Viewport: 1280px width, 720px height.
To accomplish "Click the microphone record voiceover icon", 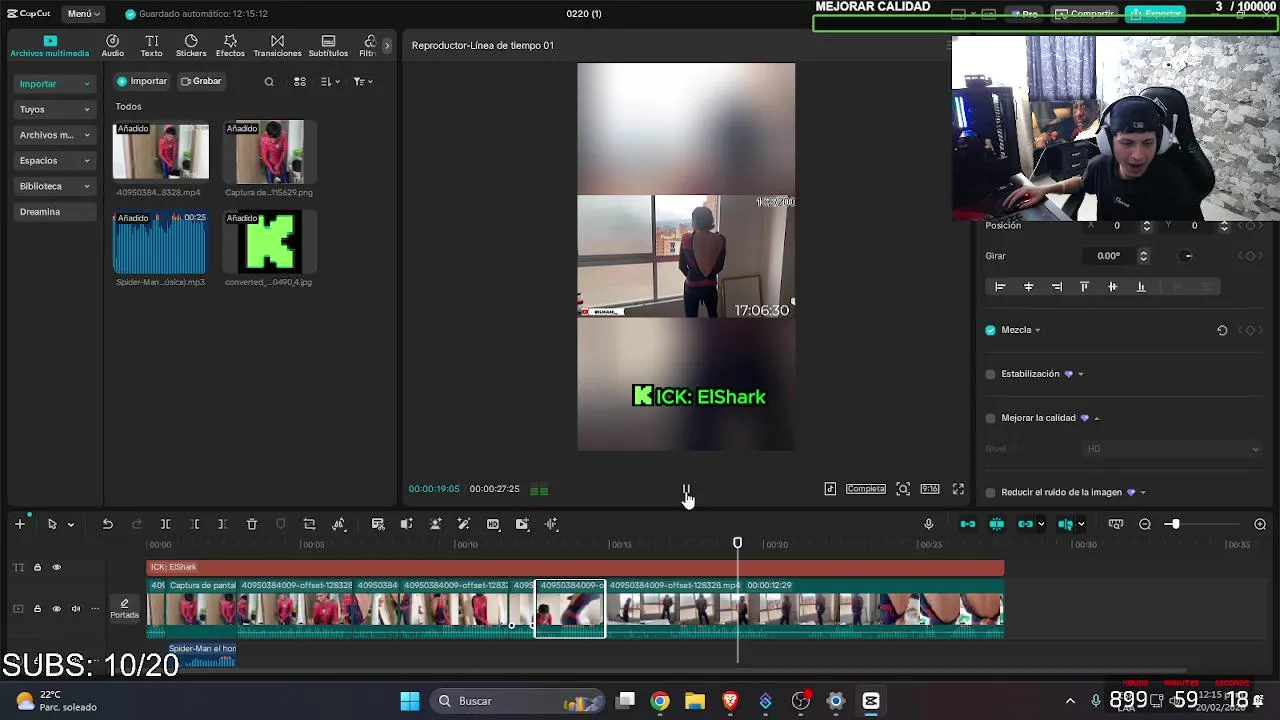I will (928, 524).
